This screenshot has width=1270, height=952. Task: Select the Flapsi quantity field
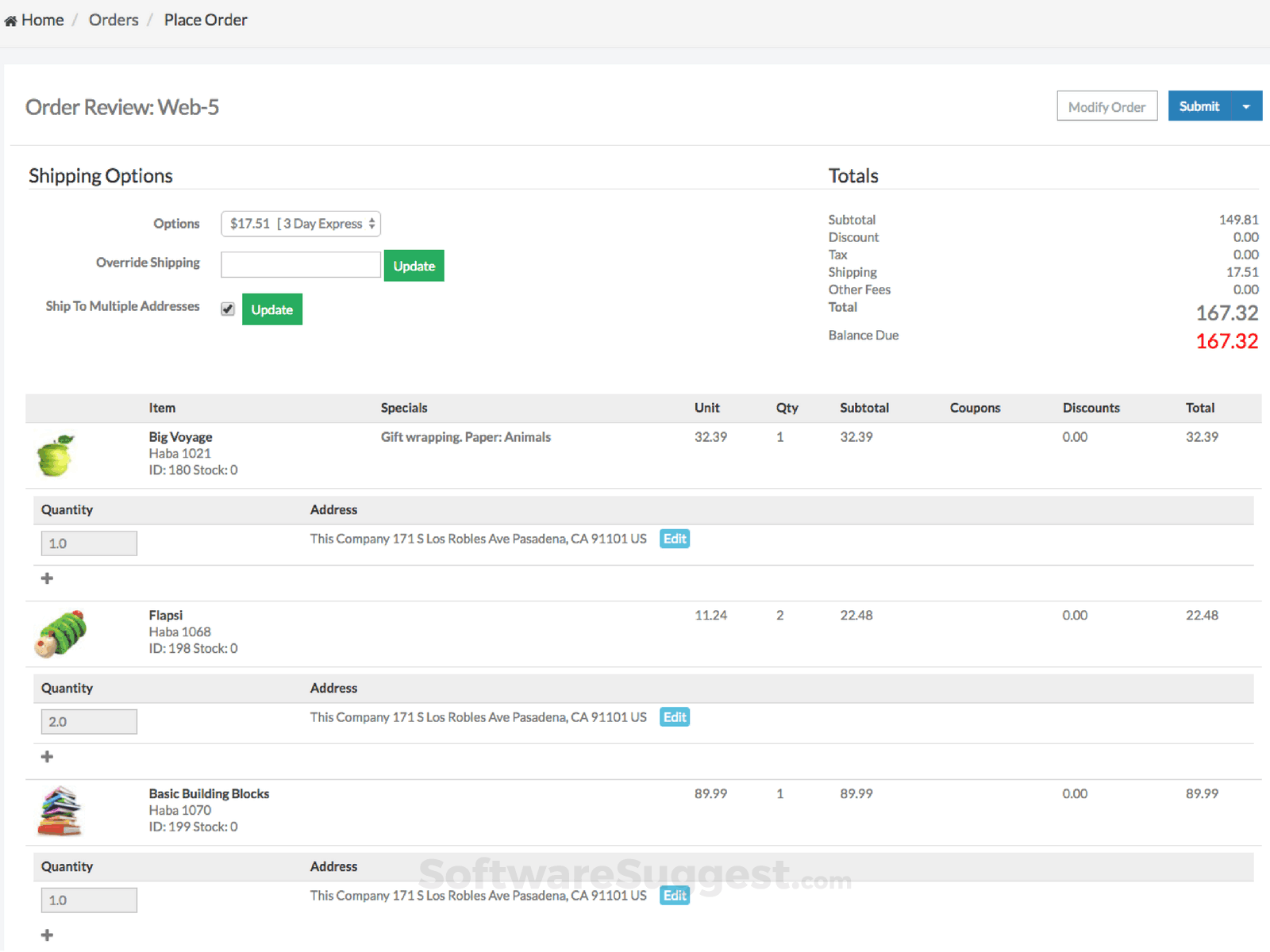tap(88, 721)
